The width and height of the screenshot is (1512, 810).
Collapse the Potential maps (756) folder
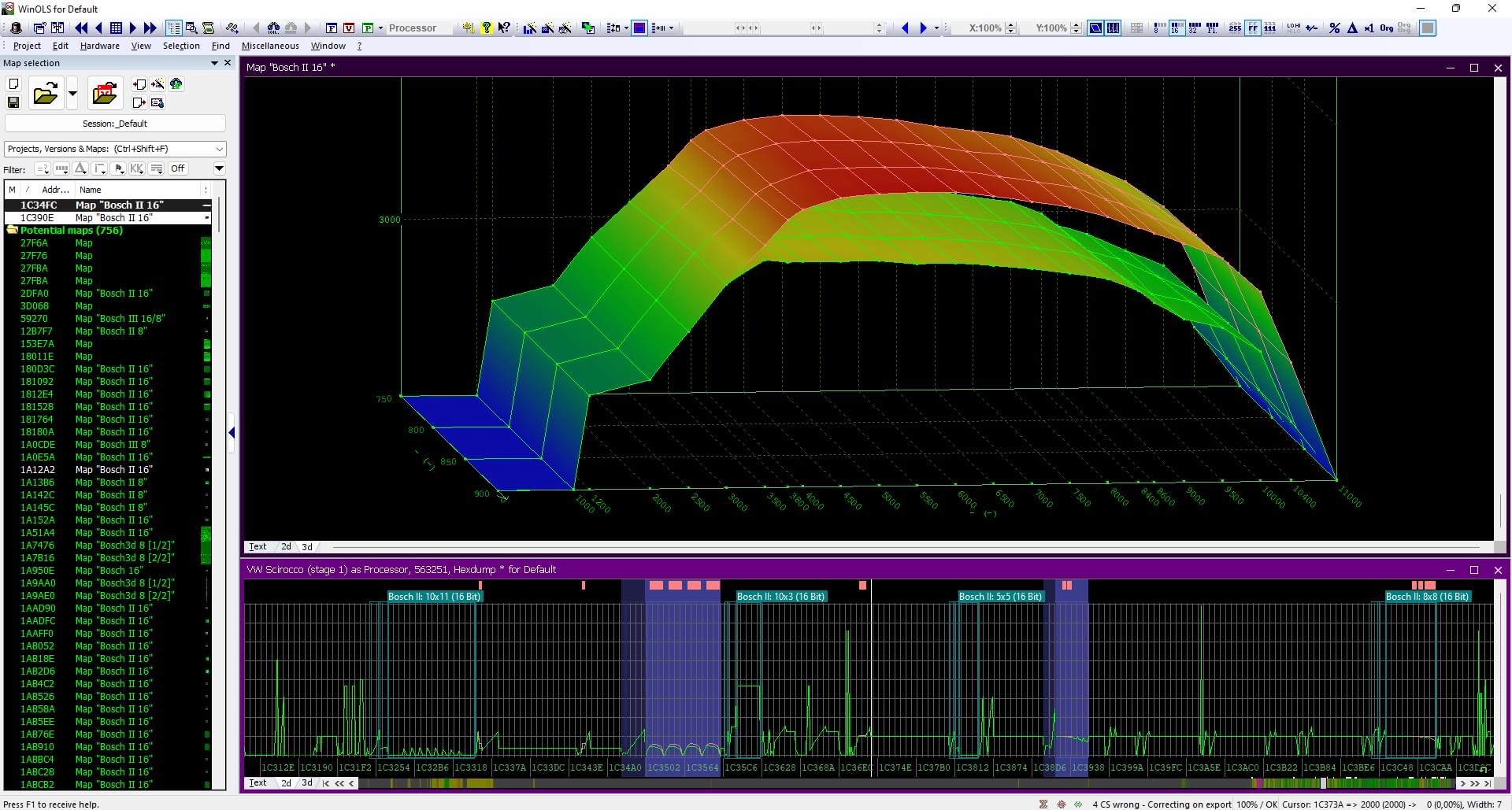(x=13, y=231)
